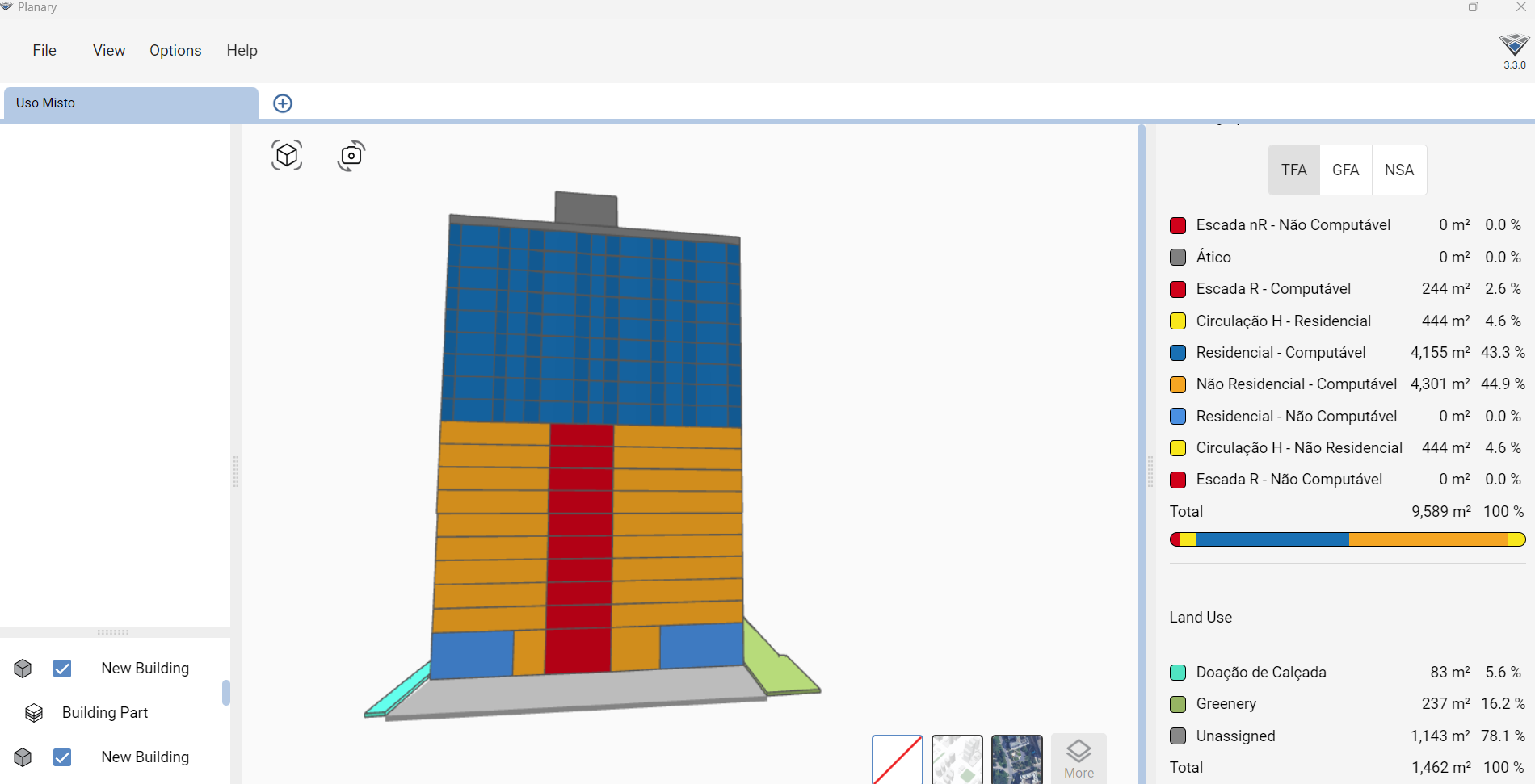The height and width of the screenshot is (784, 1535).
Task: Click the '83 m²' Doação de Calçada value
Action: (x=1450, y=673)
